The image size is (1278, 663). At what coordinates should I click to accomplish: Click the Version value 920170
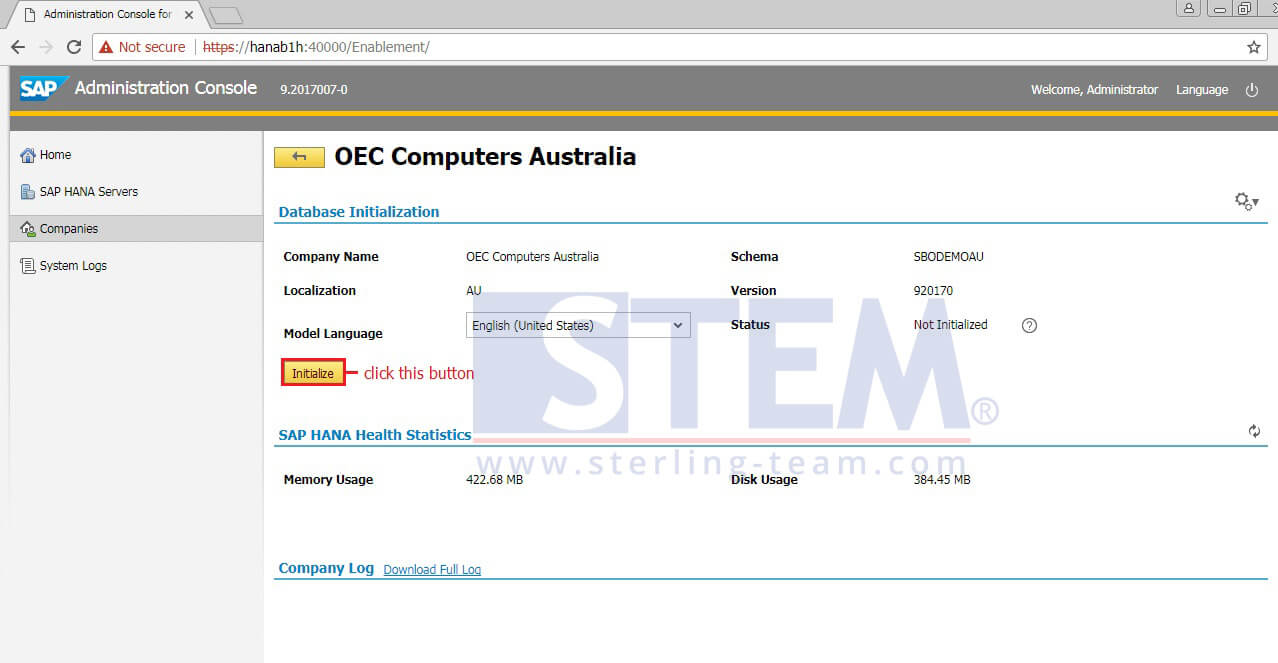pos(933,291)
